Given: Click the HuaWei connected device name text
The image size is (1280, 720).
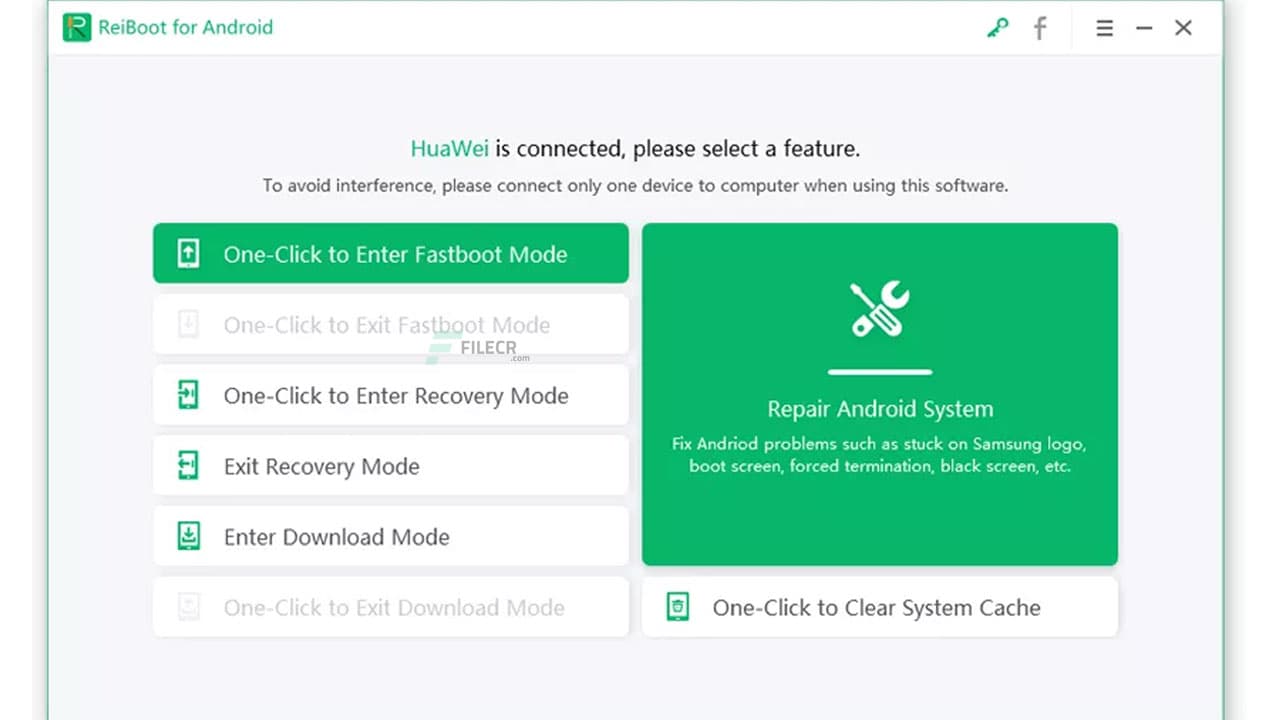Looking at the screenshot, I should (x=449, y=148).
